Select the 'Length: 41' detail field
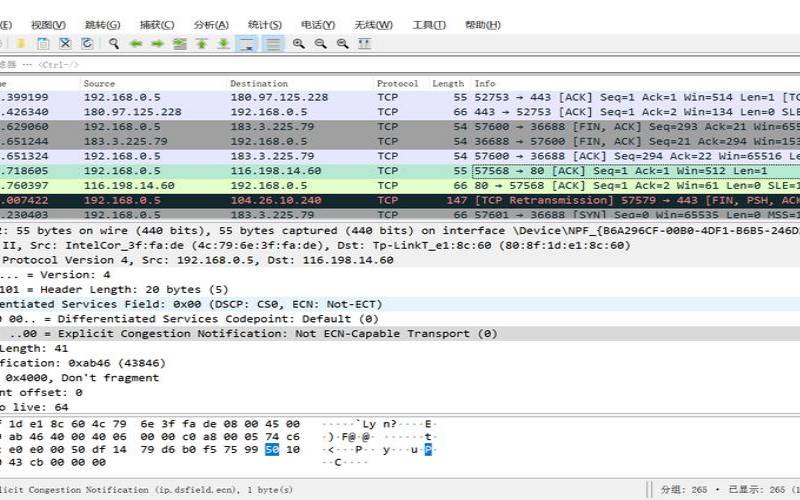Screen dimensions: 800x500 pyautogui.click(x=400, y=349)
